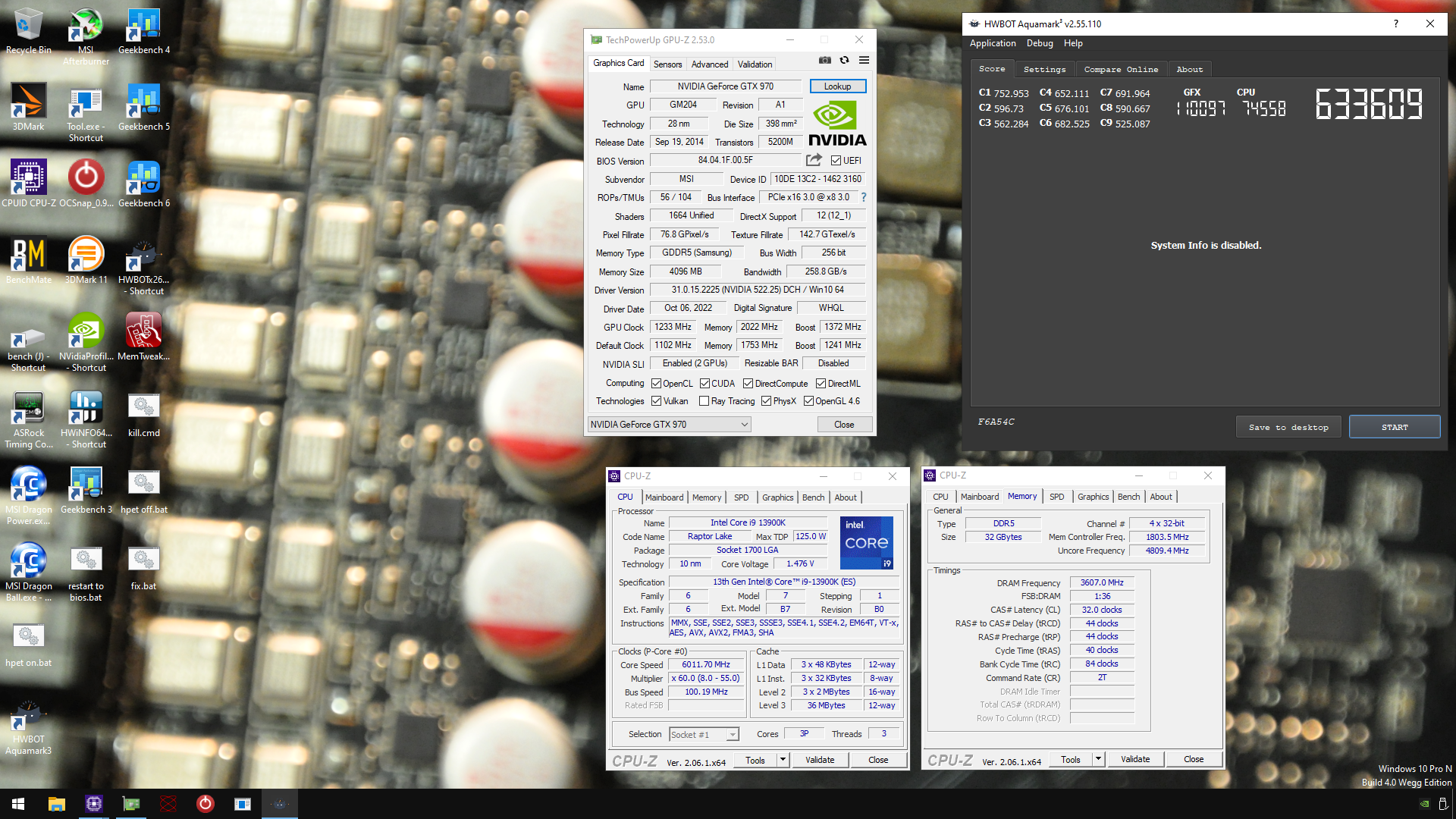The height and width of the screenshot is (819, 1456).
Task: Open Help menu in Aquamark
Action: 1073,43
